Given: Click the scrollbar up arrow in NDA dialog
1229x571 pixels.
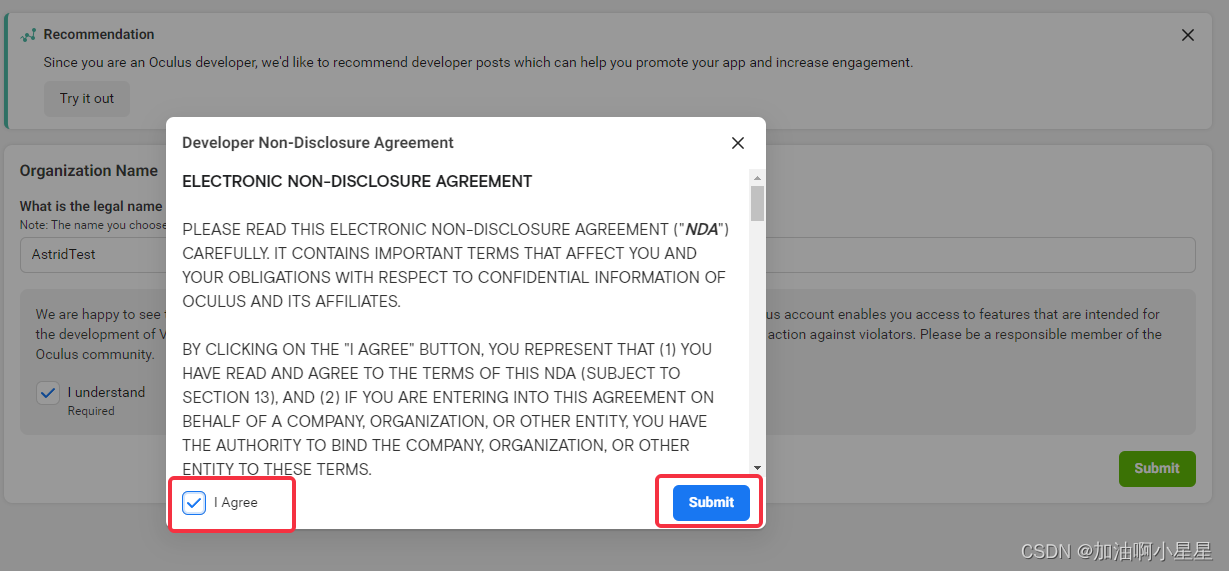Looking at the screenshot, I should 758,176.
